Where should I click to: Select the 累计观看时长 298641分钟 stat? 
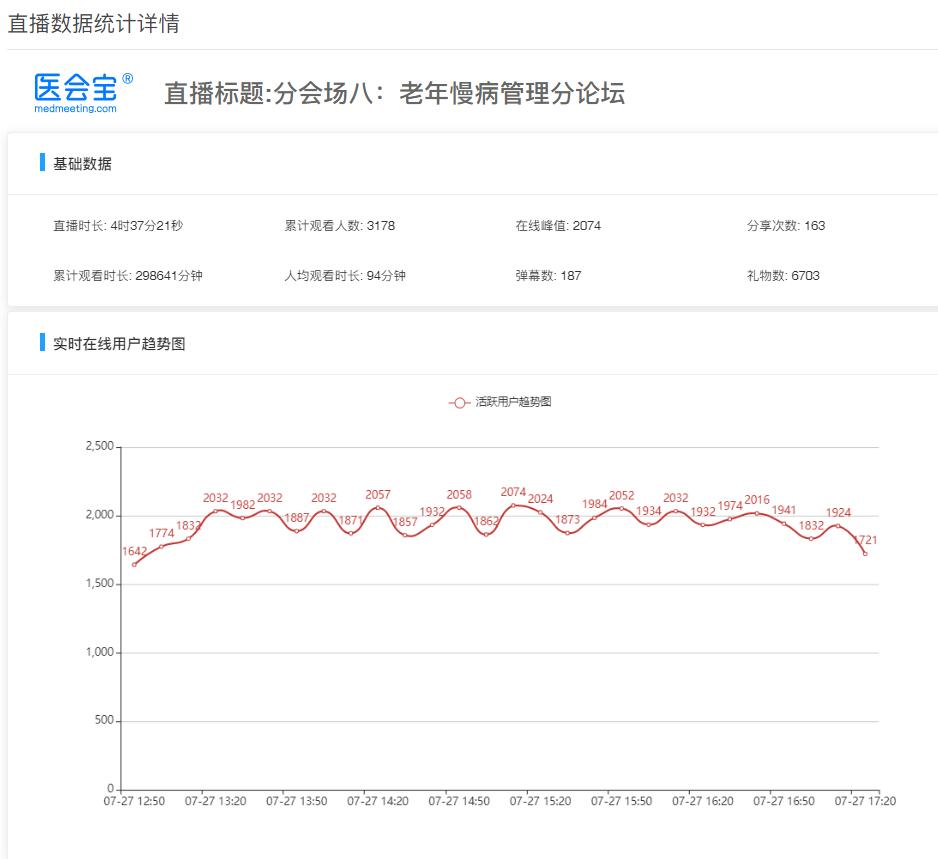(x=127, y=276)
